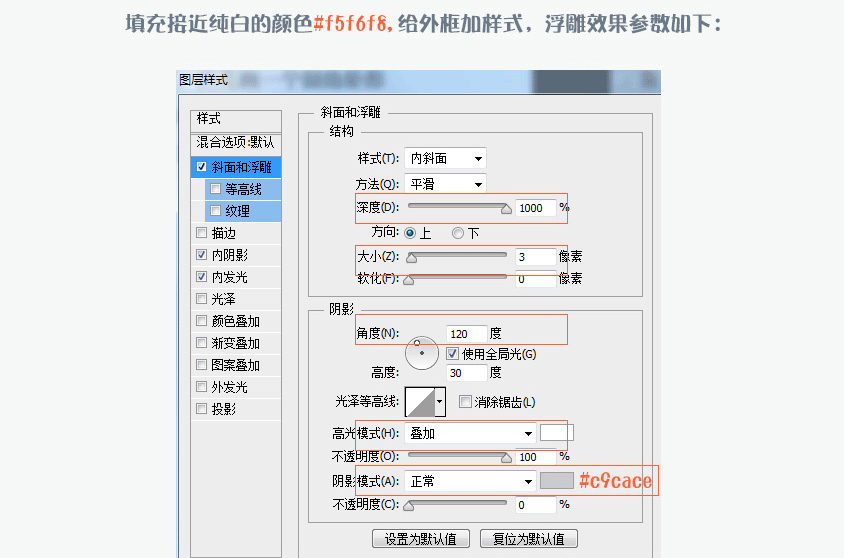Uncheck the 内发光 checkbox

click(x=201, y=277)
